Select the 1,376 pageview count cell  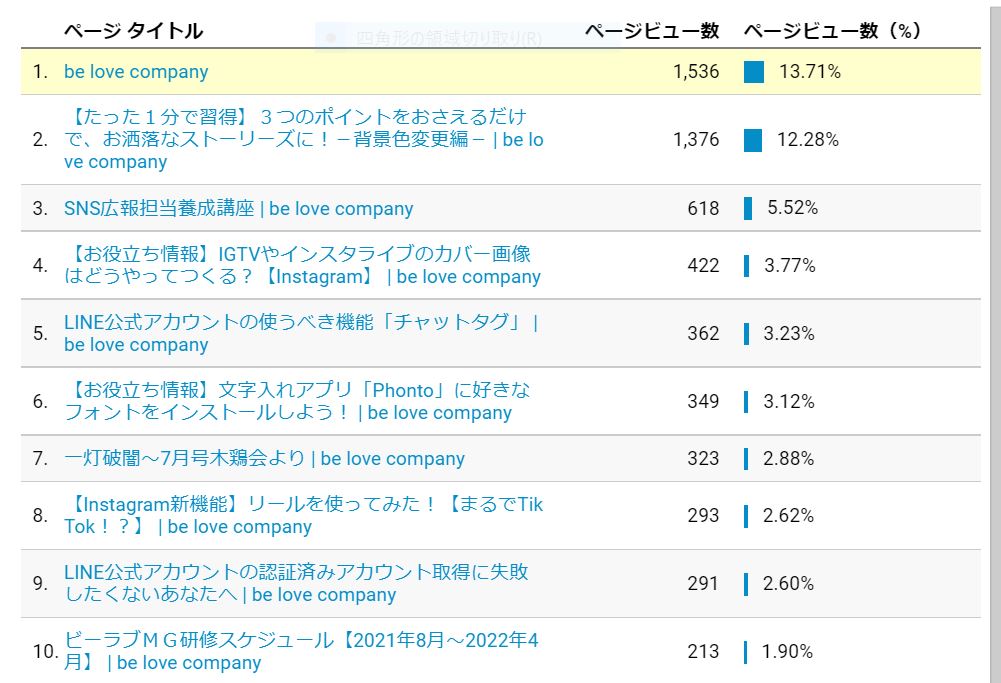(695, 140)
